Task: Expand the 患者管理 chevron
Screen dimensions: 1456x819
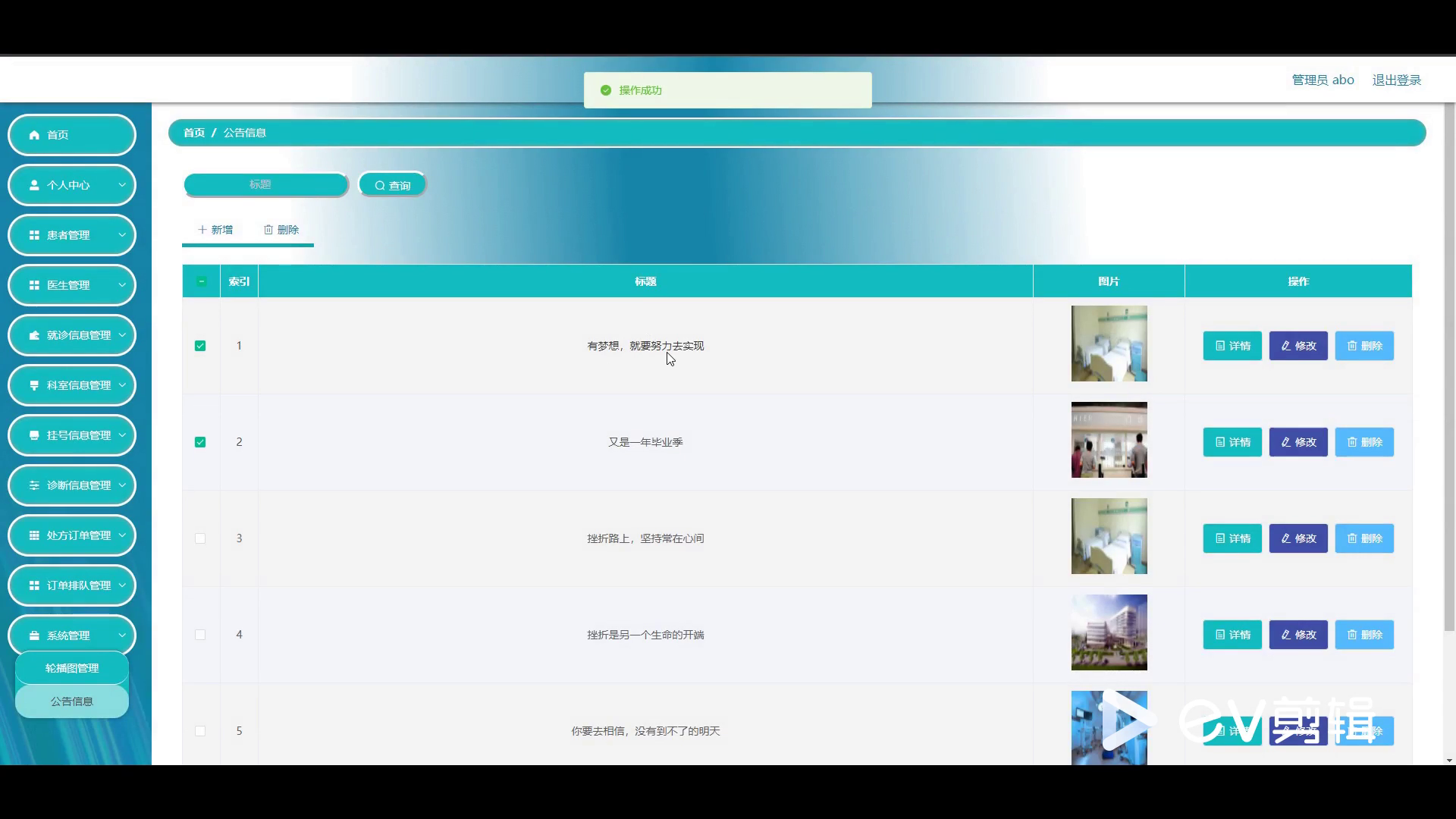Action: click(x=122, y=235)
